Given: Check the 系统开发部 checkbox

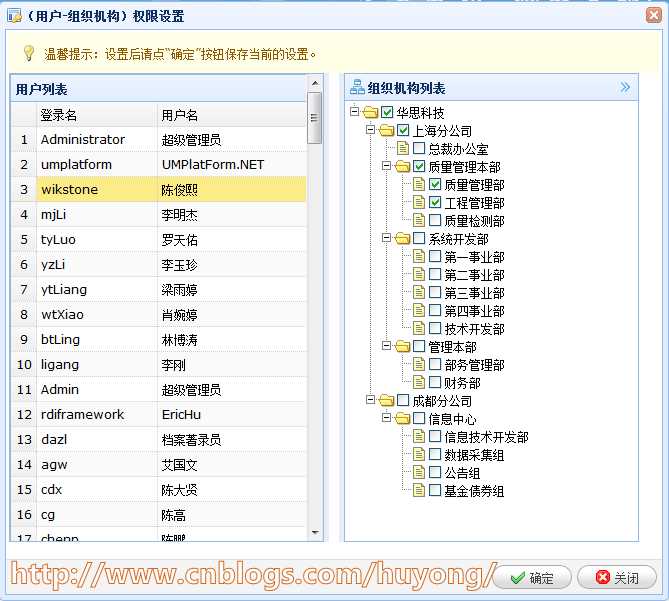Looking at the screenshot, I should coord(419,238).
